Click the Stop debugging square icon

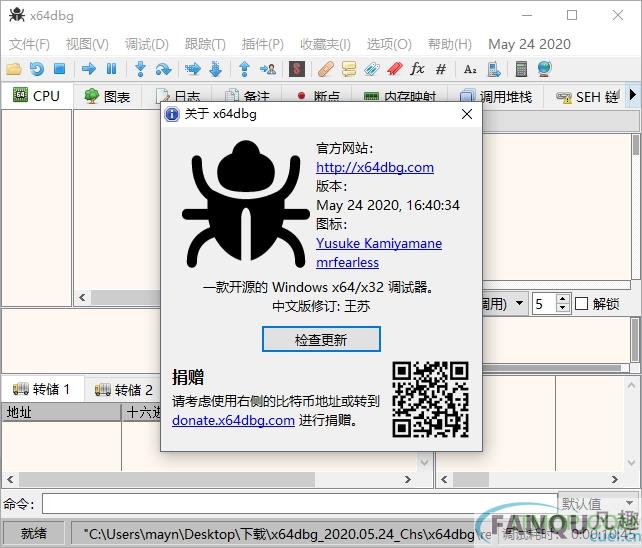(x=60, y=69)
